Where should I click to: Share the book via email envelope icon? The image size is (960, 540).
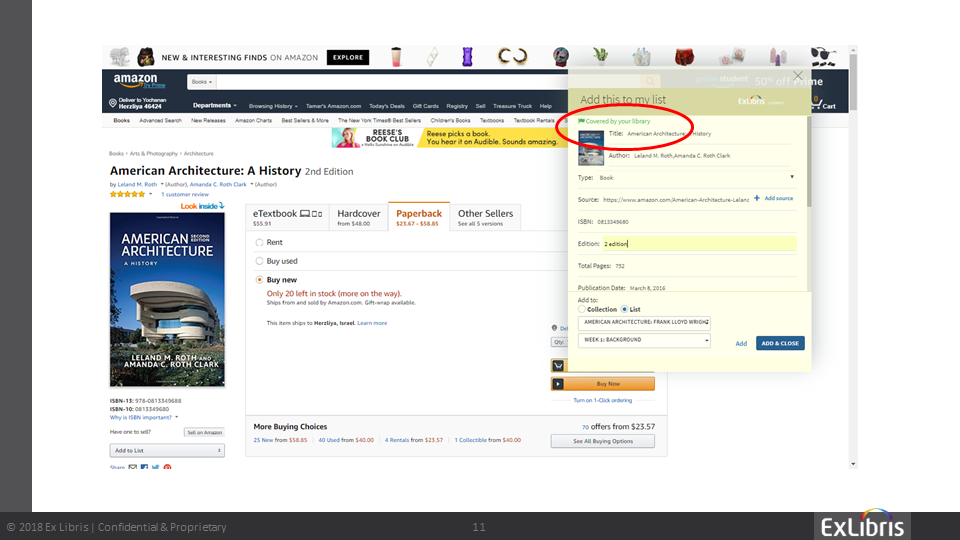(133, 467)
